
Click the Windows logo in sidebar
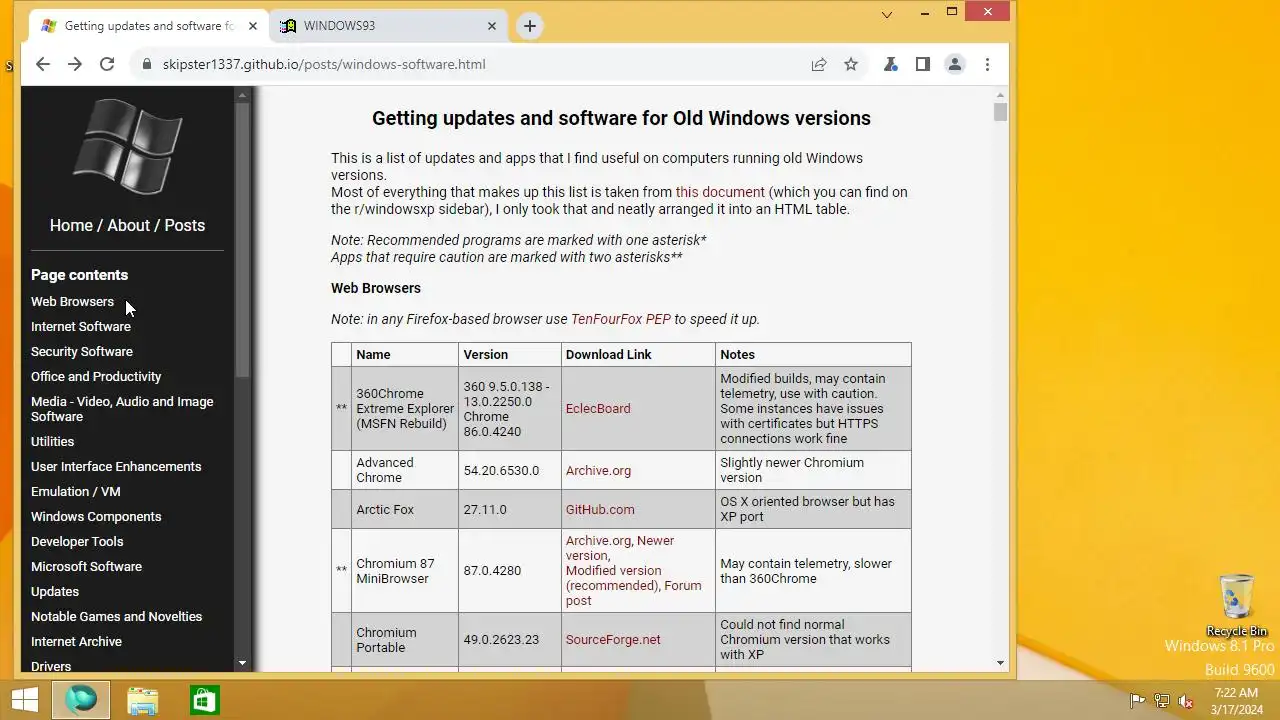[x=128, y=147]
